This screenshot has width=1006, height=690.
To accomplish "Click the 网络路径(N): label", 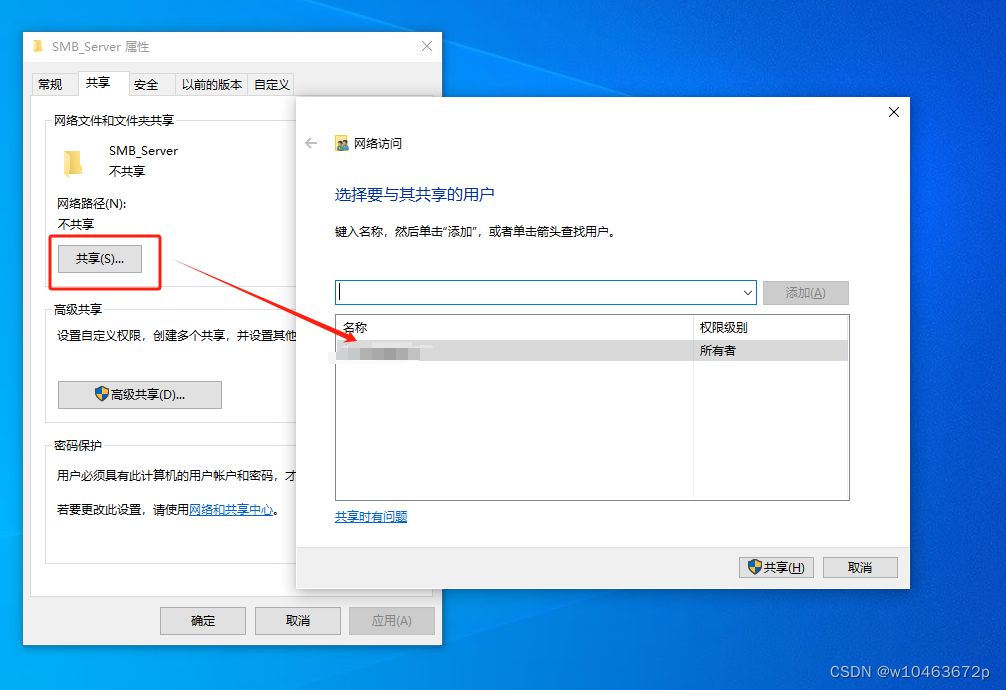I will pos(92,203).
